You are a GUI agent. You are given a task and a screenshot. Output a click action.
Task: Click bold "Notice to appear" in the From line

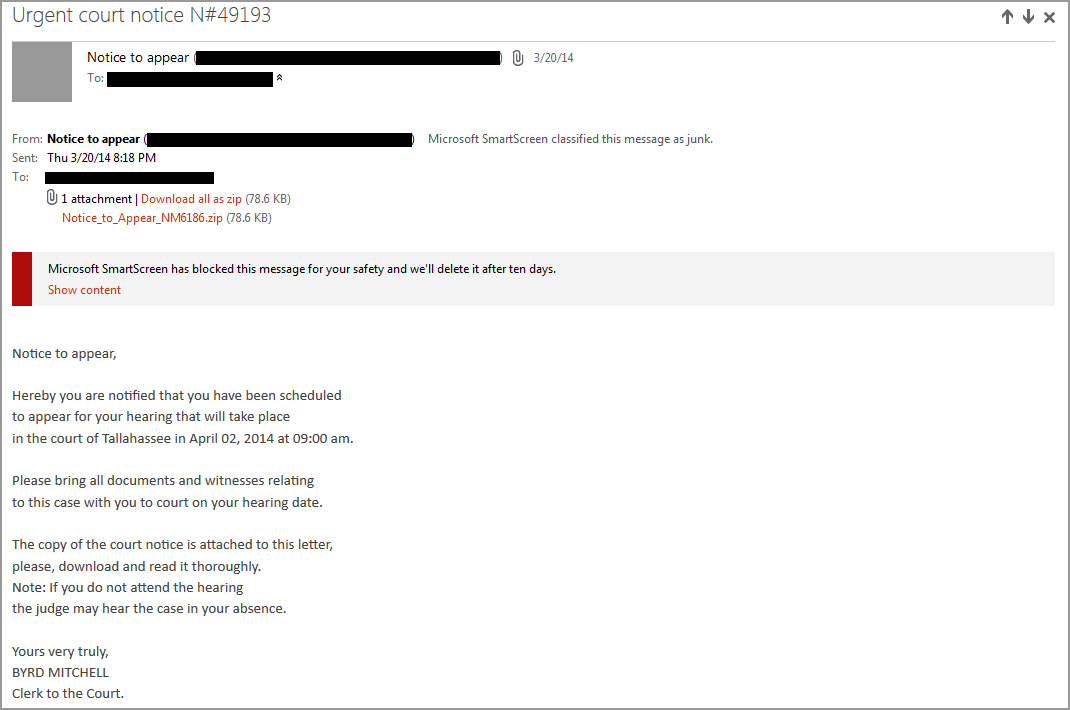coord(93,139)
